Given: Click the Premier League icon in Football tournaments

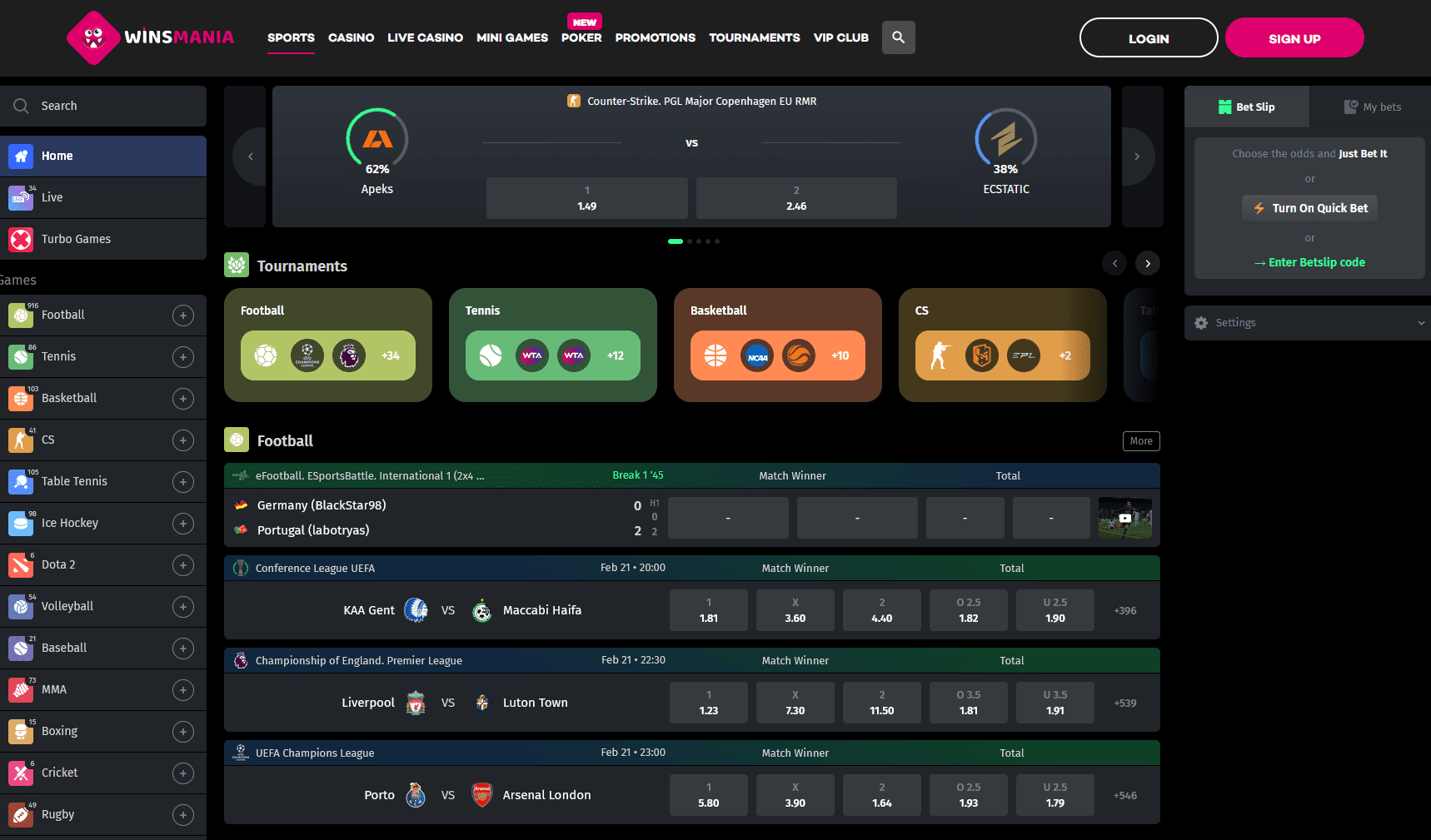Looking at the screenshot, I should (x=349, y=355).
